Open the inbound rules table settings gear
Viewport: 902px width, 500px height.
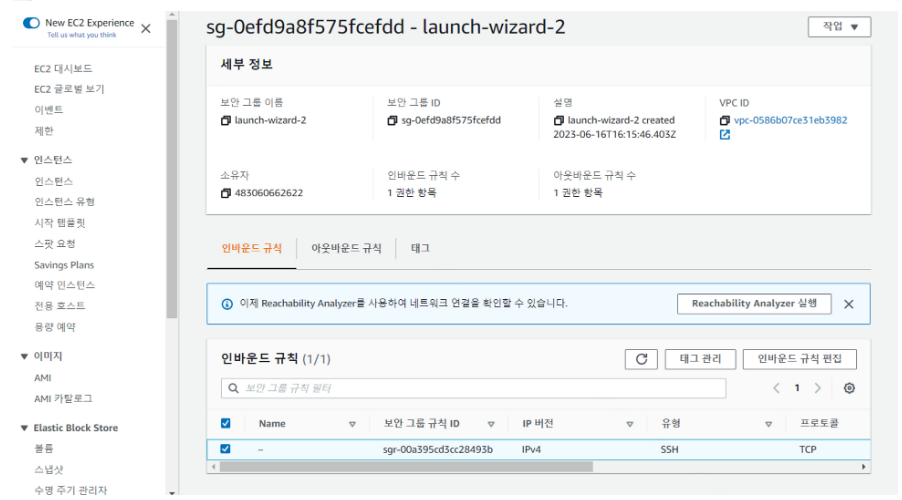tap(849, 388)
